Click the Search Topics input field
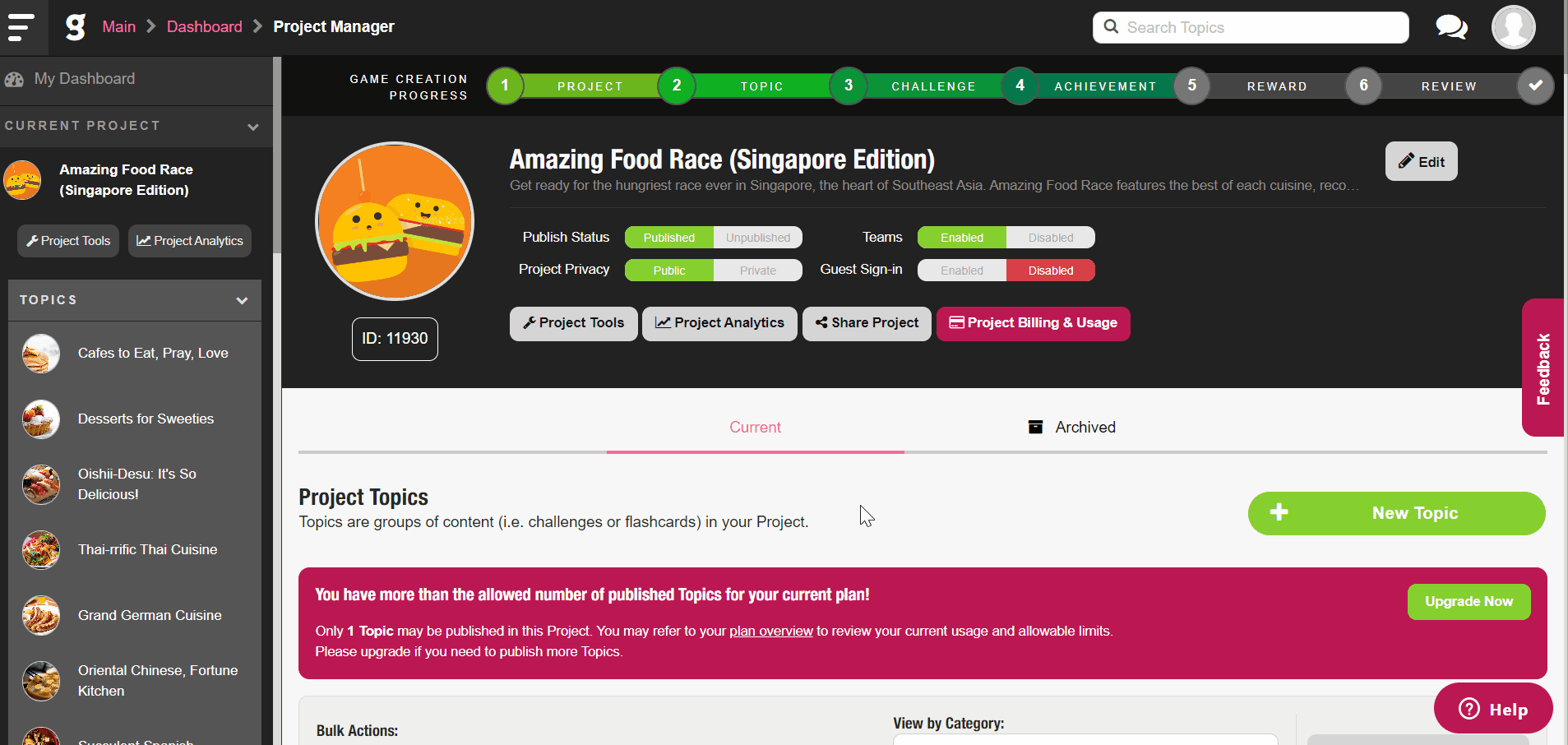Image resolution: width=1568 pixels, height=745 pixels. click(1251, 27)
